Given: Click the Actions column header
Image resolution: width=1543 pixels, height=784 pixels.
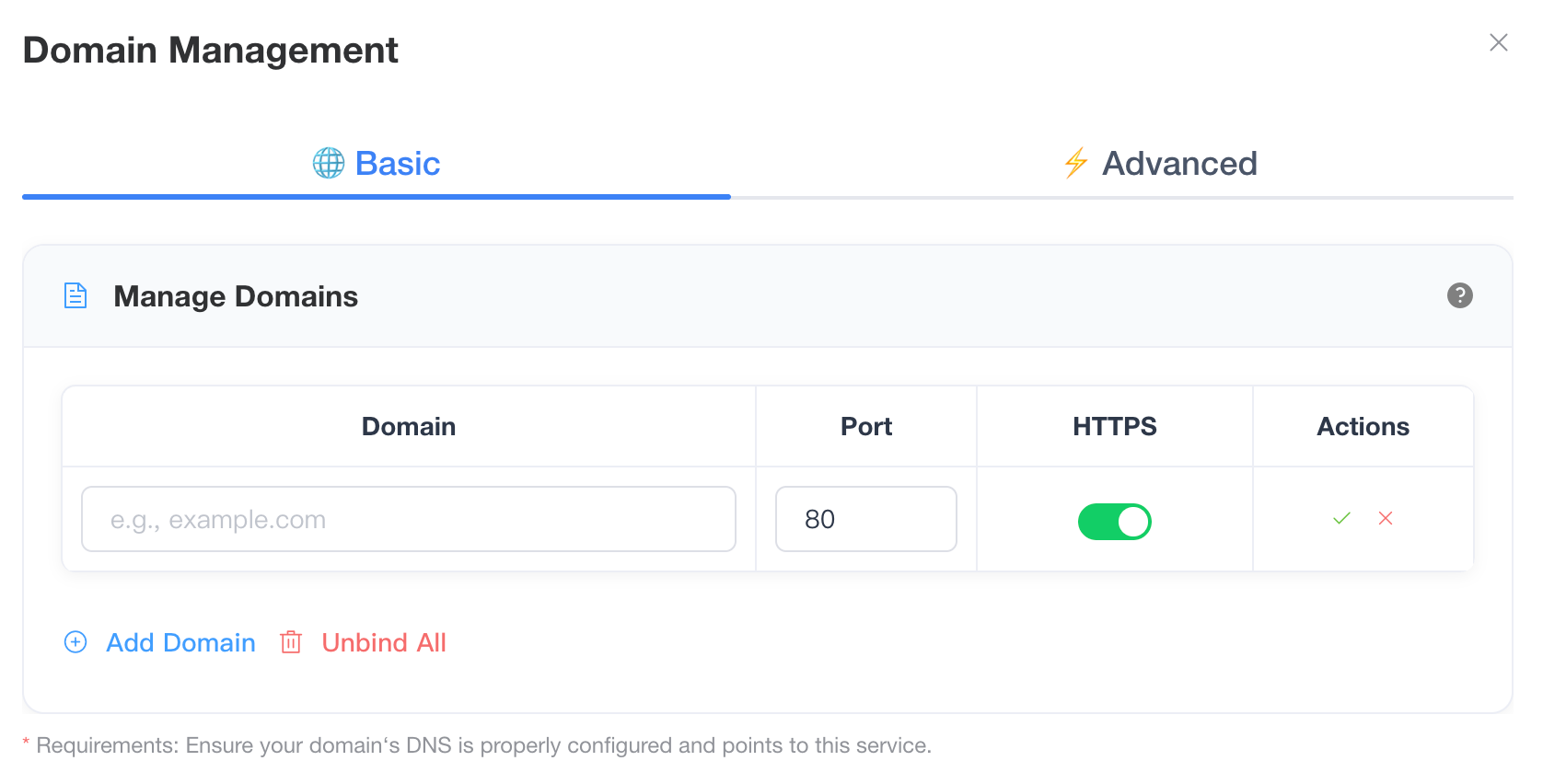Looking at the screenshot, I should coord(1363,427).
